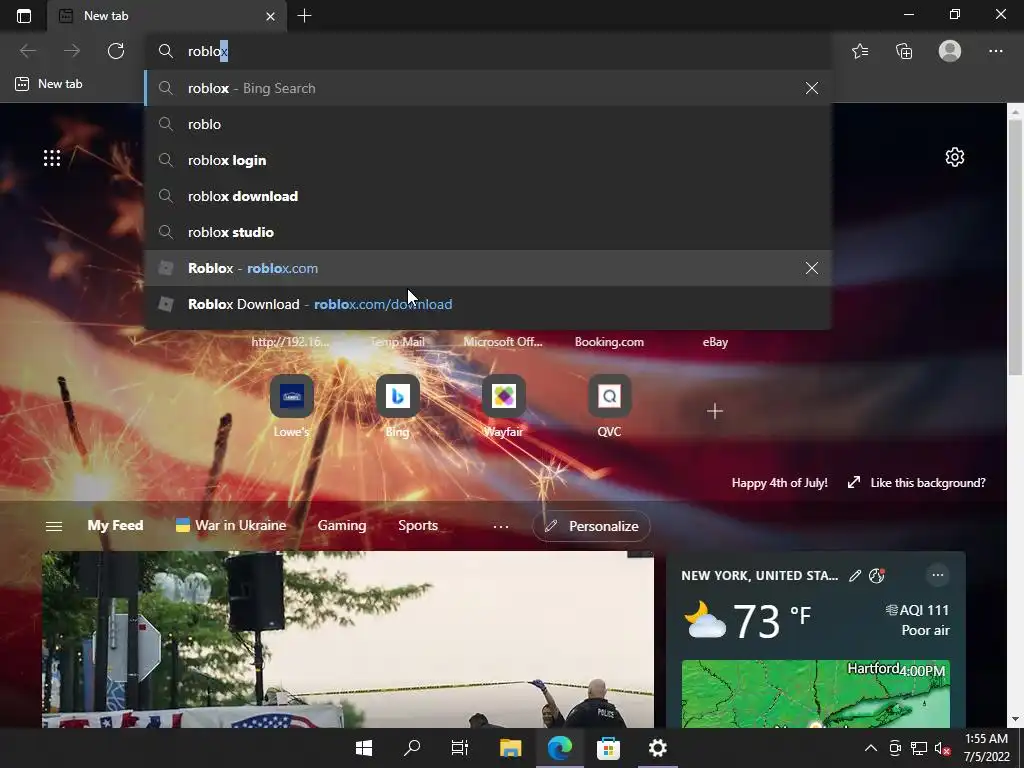Viewport: 1024px width, 768px height.
Task: Switch to War in Ukraine tab
Action: [231, 525]
